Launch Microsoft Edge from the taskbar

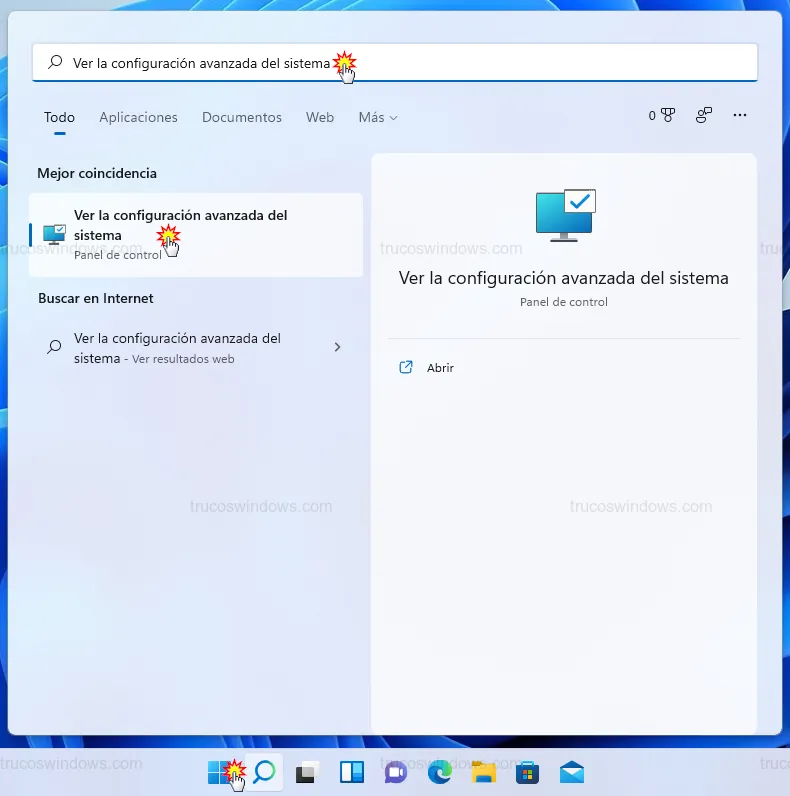[x=439, y=772]
